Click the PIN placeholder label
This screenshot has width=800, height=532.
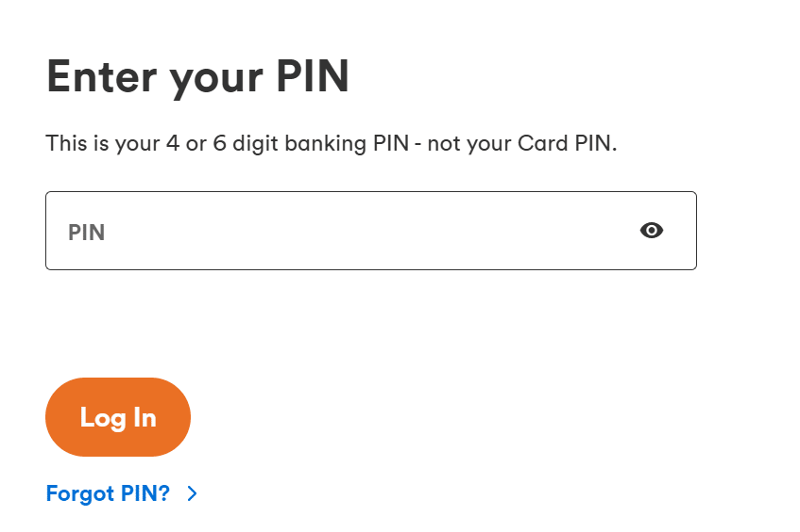coord(87,233)
